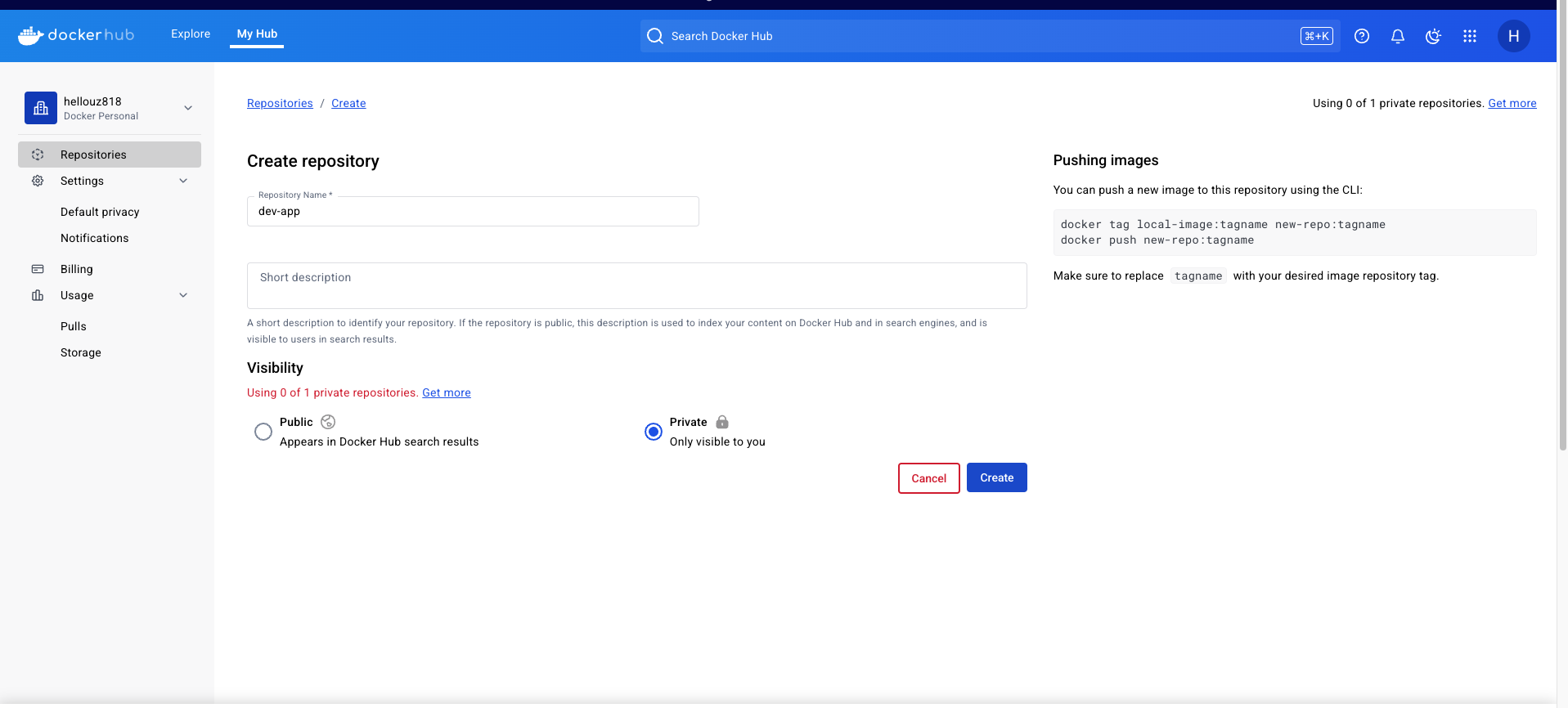Open Notifications settings in the sidebar
This screenshot has height=708, width=1568.
(94, 238)
